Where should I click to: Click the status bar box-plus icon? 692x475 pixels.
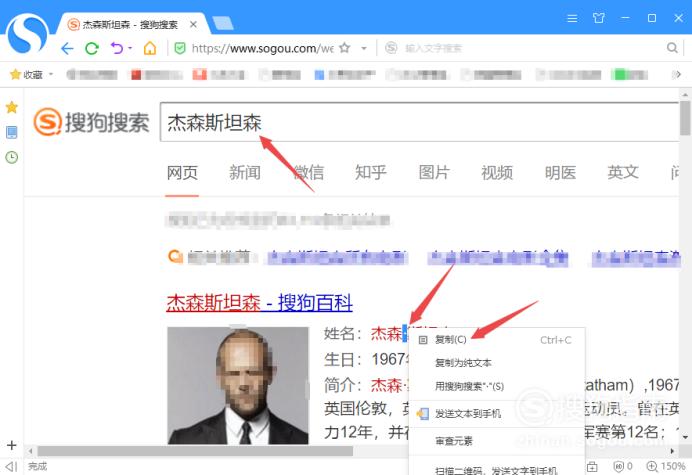click(x=593, y=466)
